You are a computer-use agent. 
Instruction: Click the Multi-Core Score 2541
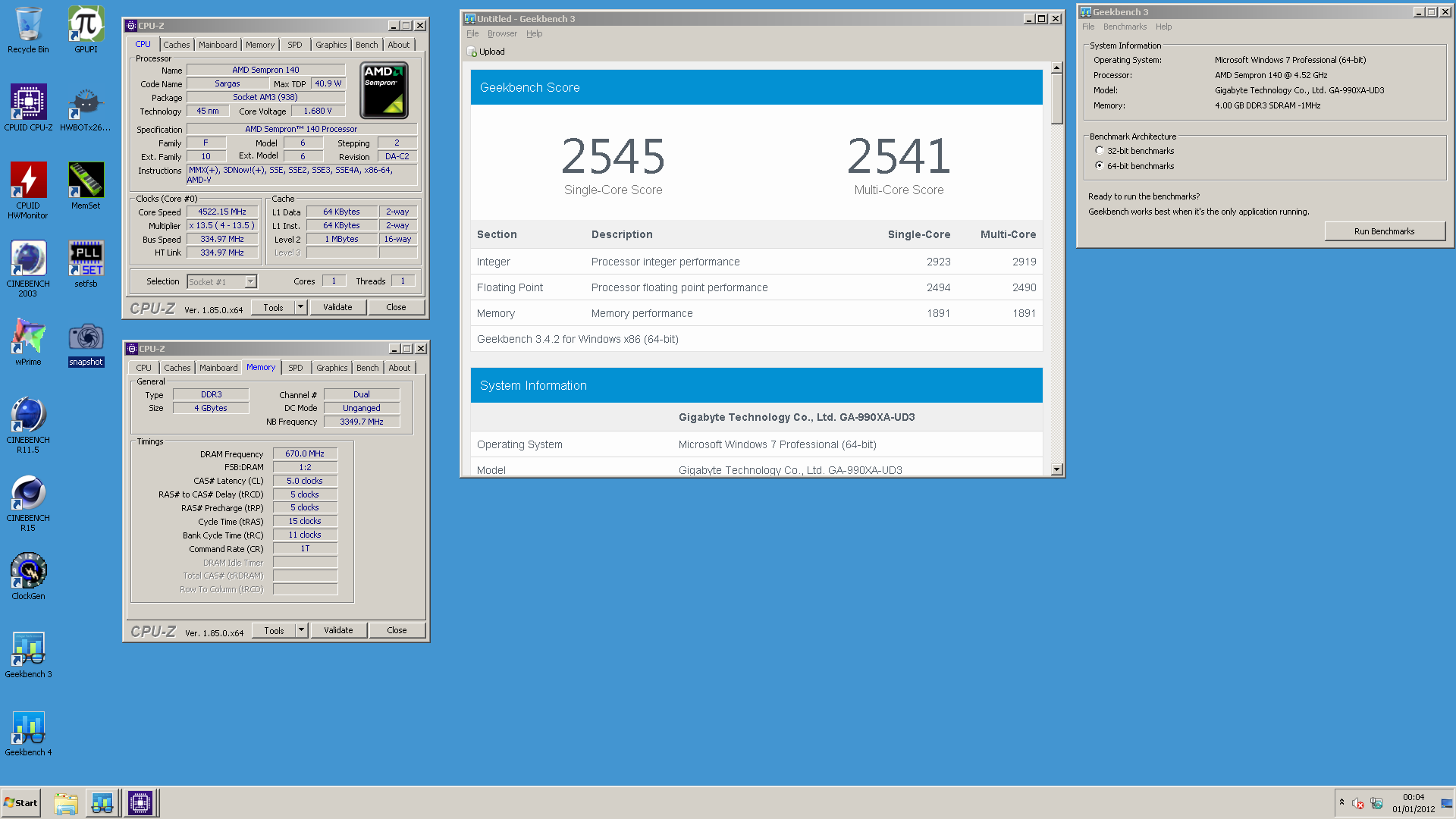[899, 156]
